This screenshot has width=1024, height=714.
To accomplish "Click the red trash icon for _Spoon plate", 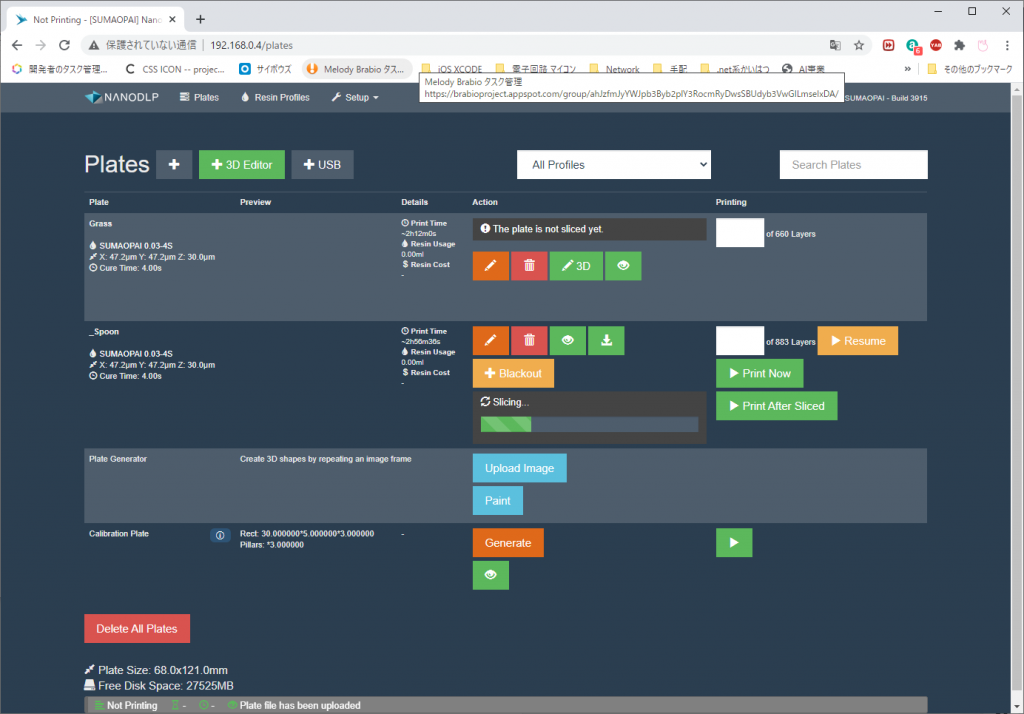I will pyautogui.click(x=529, y=340).
